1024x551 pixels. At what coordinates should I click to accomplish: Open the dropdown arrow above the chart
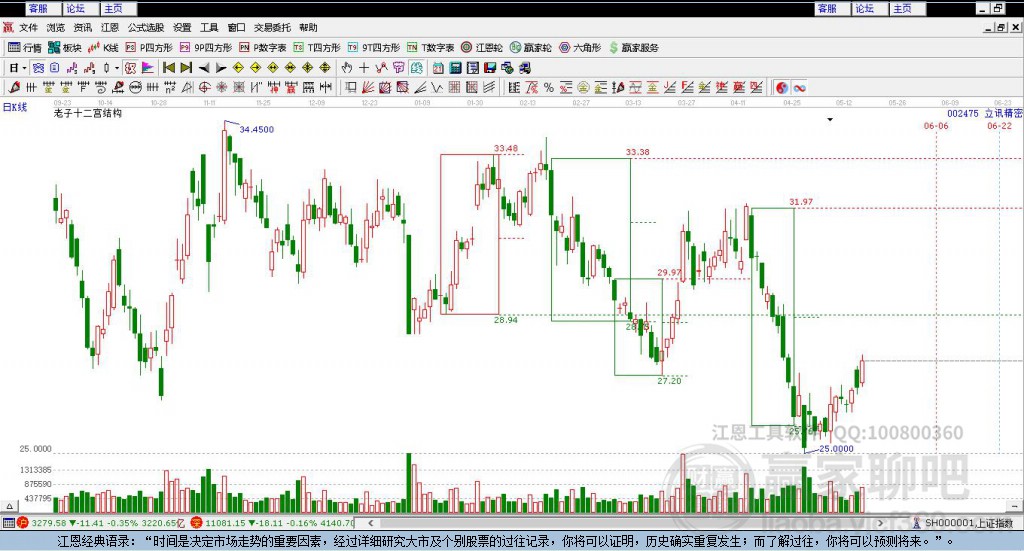pyautogui.click(x=830, y=119)
